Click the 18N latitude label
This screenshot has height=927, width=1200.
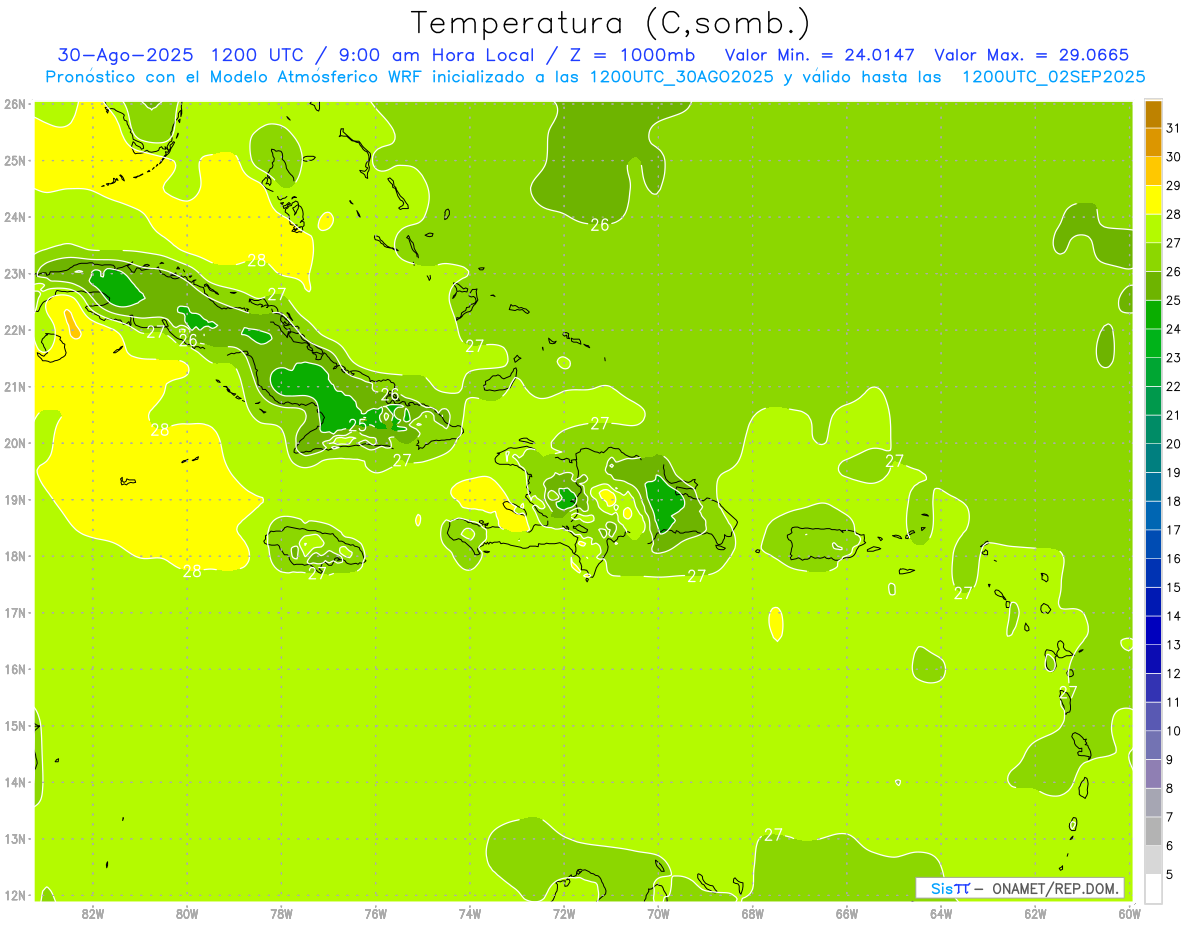(x=15, y=556)
